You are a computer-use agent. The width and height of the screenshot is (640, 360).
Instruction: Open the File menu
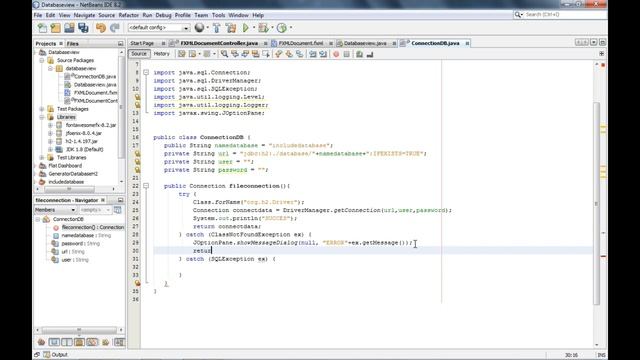(38, 15)
